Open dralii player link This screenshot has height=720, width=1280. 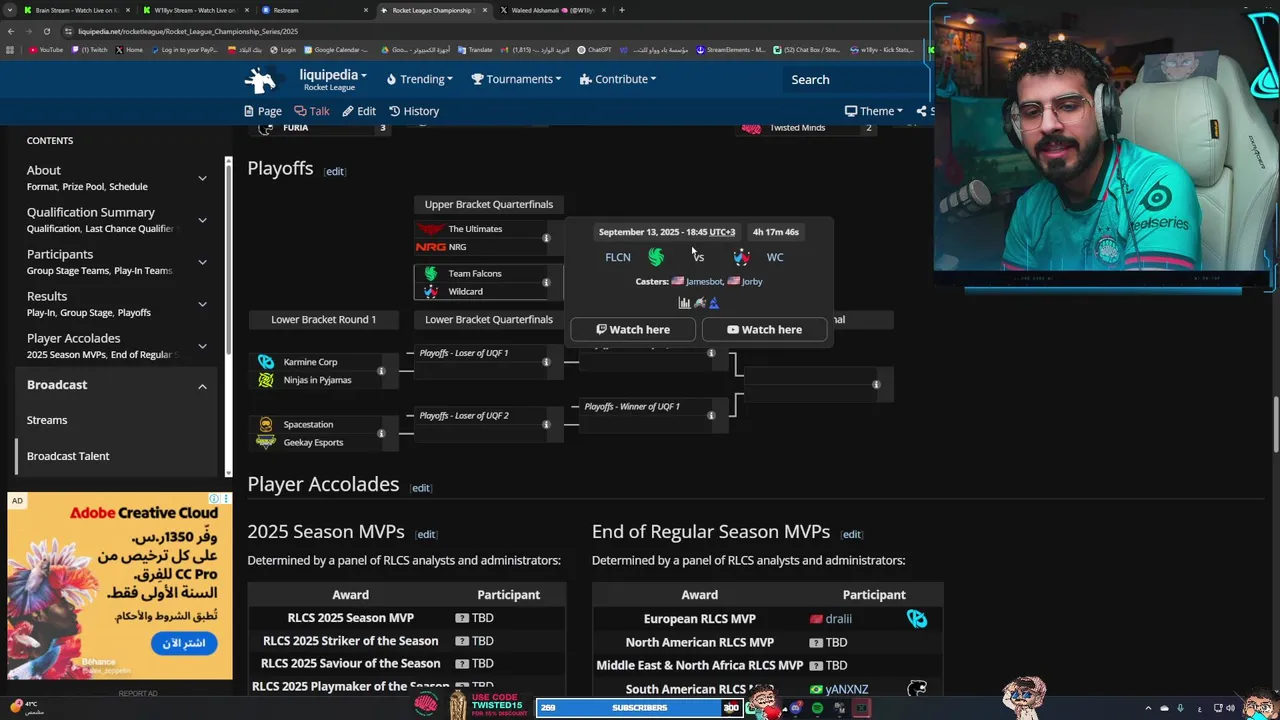[838, 619]
